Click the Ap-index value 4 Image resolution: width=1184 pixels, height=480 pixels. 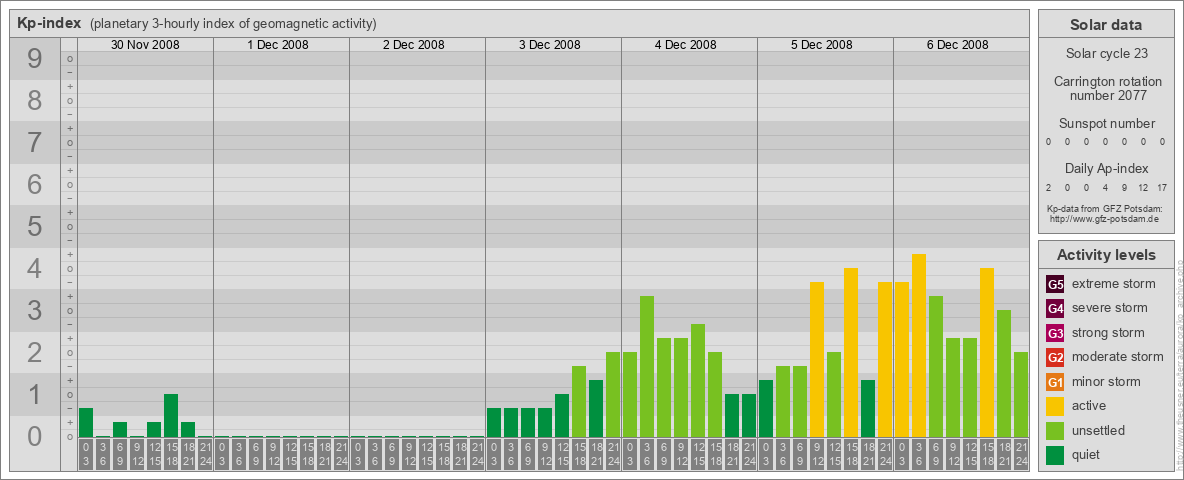pos(1105,188)
